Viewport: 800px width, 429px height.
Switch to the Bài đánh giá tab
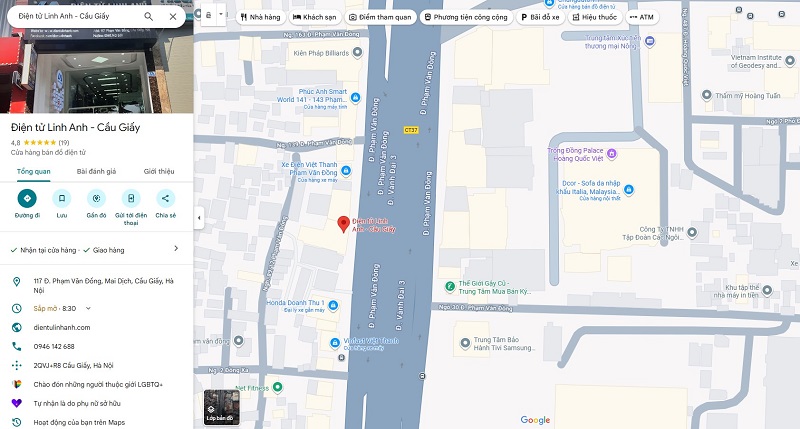tap(96, 171)
